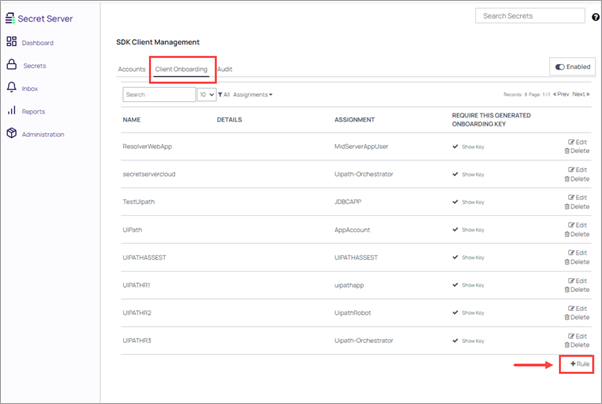Edit the UIPATHR1 rule
Screen dimensions: 602x404
577,281
